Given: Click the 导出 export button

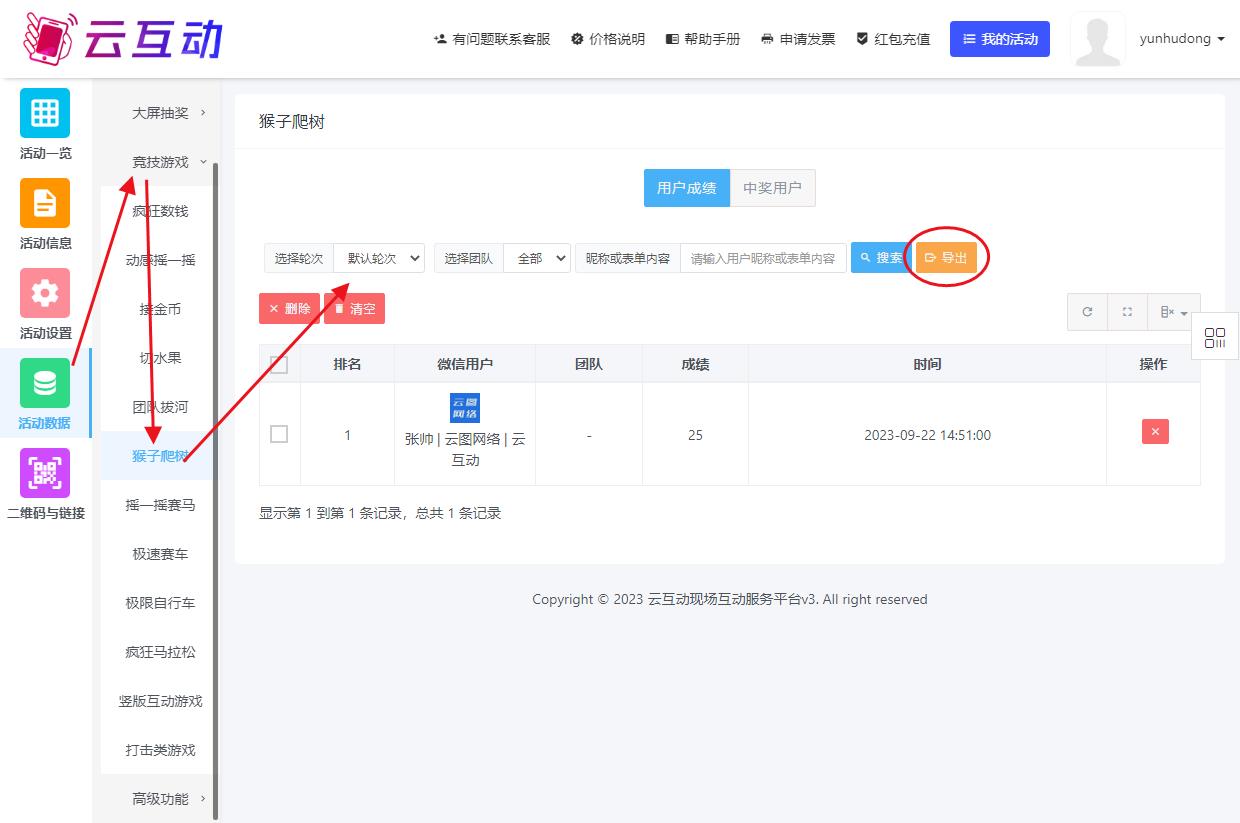Looking at the screenshot, I should pos(946,258).
